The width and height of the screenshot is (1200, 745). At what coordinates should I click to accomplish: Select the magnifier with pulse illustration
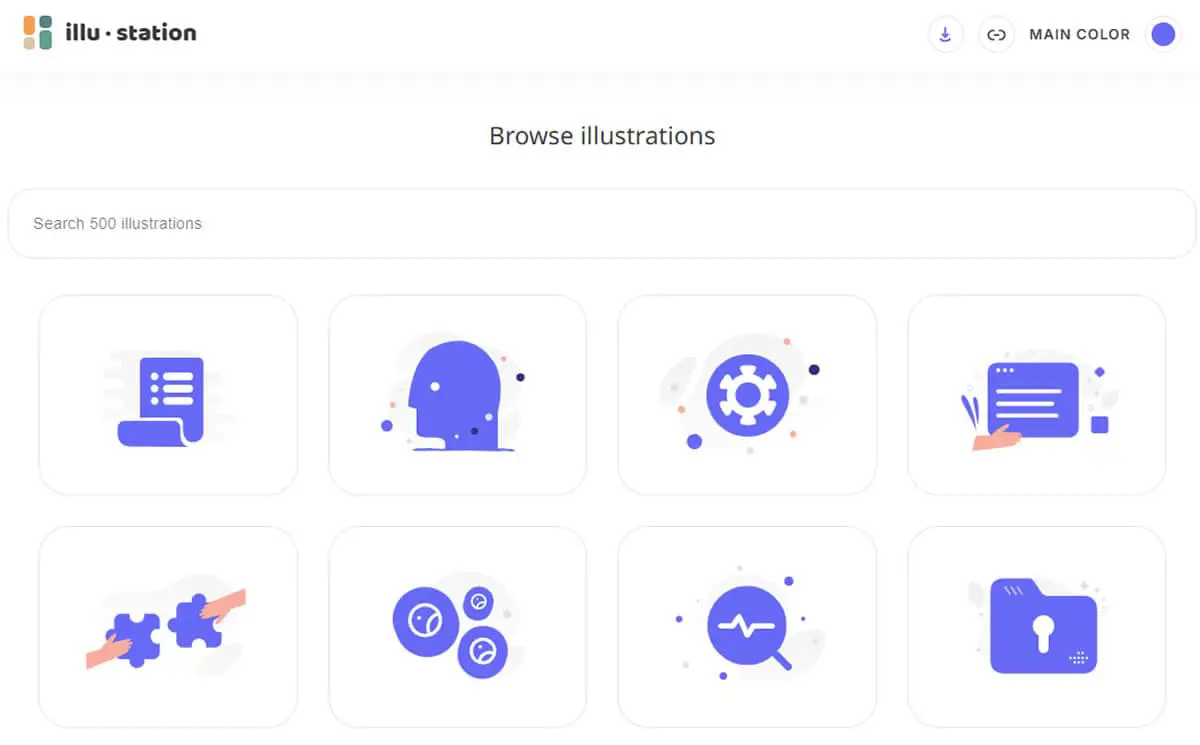tap(747, 626)
